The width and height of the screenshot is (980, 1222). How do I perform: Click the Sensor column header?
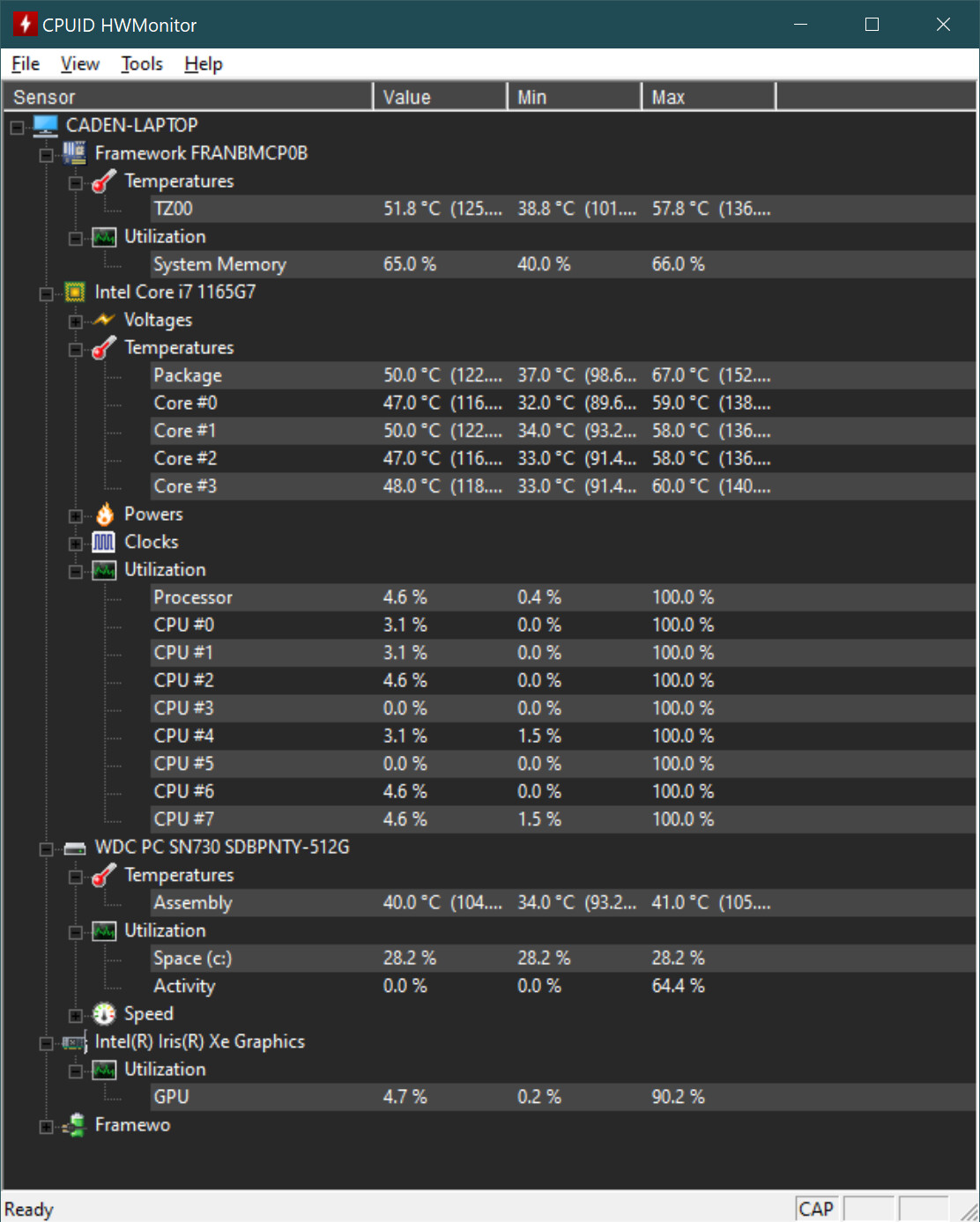(x=188, y=97)
